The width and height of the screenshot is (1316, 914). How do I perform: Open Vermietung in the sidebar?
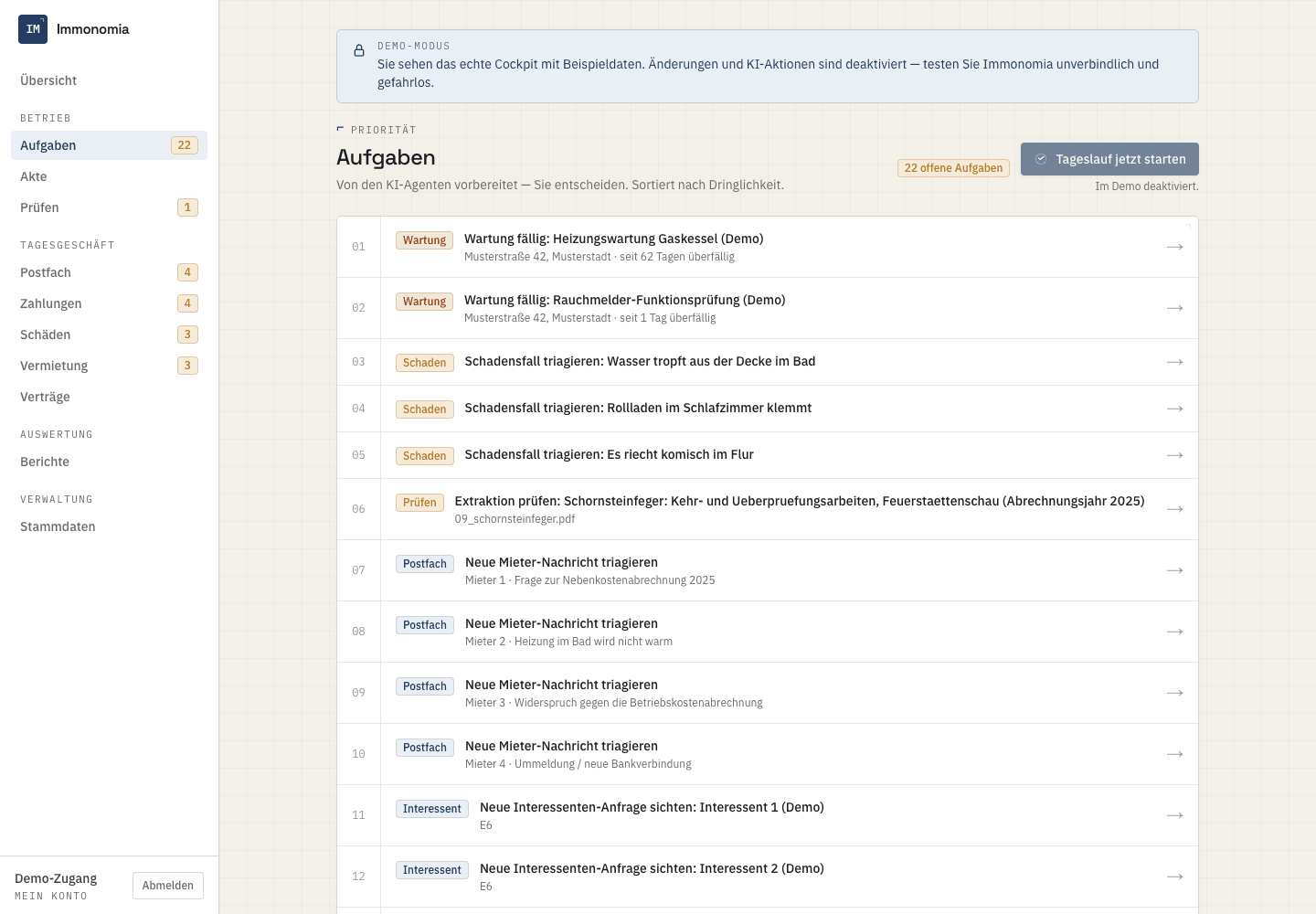[109, 366]
